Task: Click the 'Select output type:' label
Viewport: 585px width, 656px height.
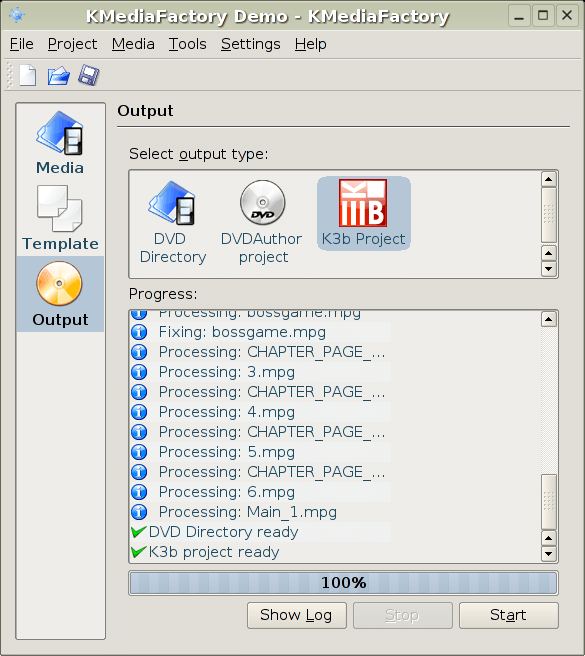Action: coord(198,154)
